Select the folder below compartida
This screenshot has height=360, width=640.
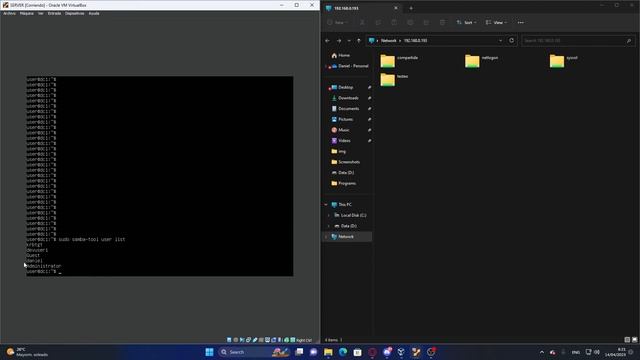tap(394, 79)
